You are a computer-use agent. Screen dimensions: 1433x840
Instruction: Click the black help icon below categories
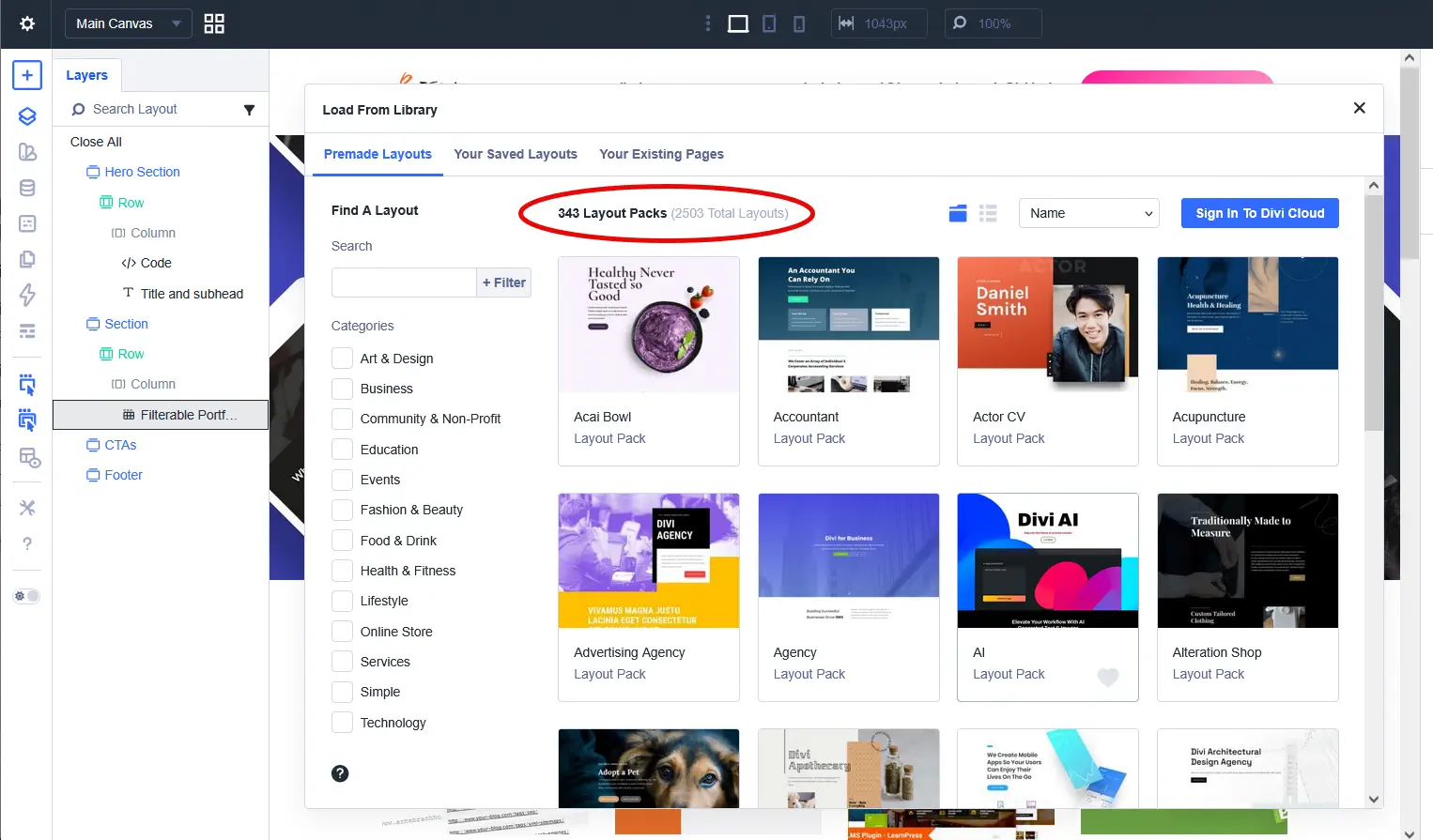pyautogui.click(x=340, y=773)
